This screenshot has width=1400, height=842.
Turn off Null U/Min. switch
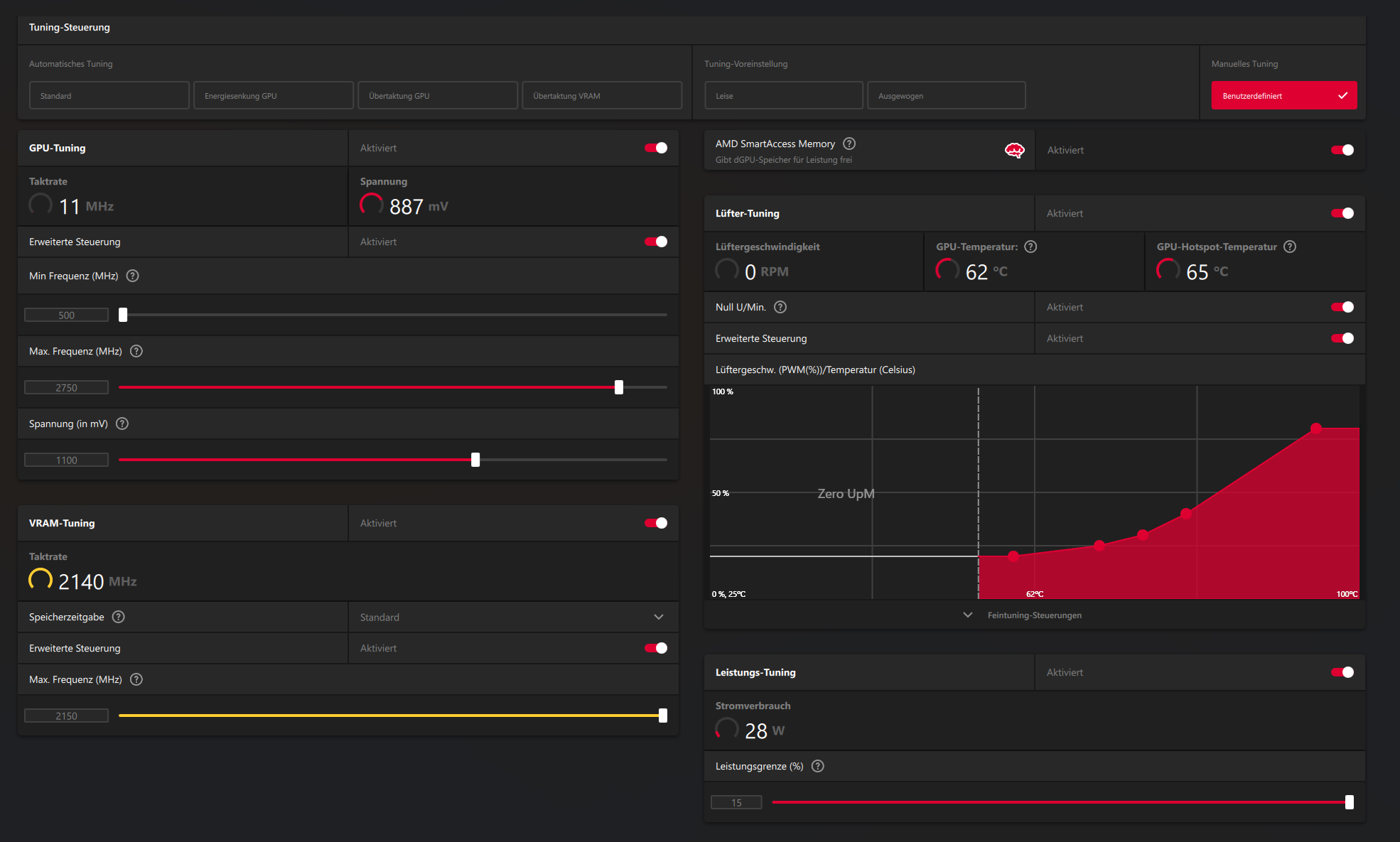point(1342,307)
